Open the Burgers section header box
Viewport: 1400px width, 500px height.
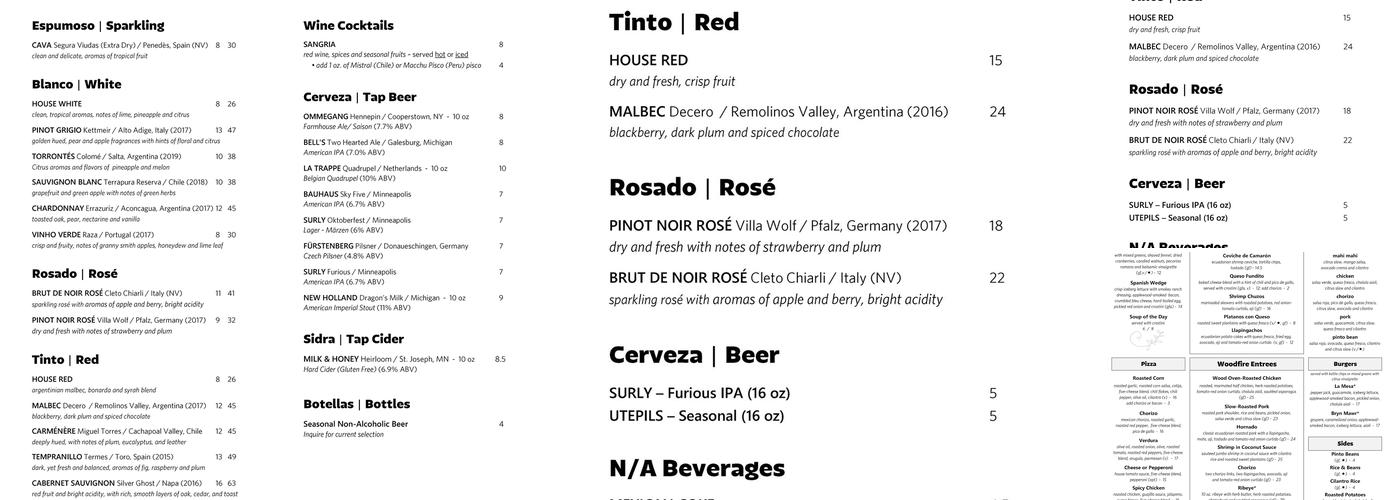point(1345,364)
